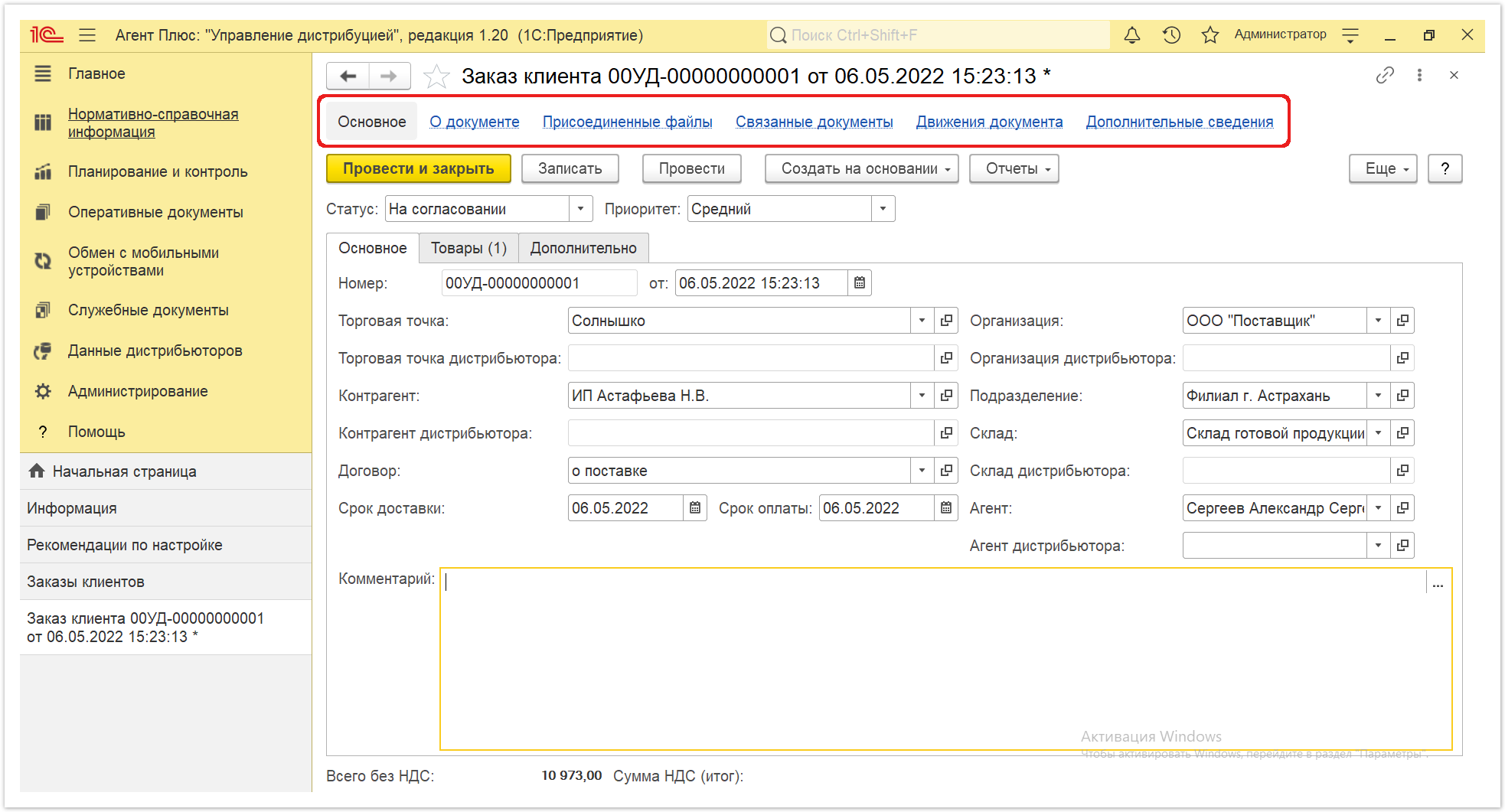Viewport: 1505px width, 812px height.
Task: Expand the Агент dropdown
Action: (x=1378, y=508)
